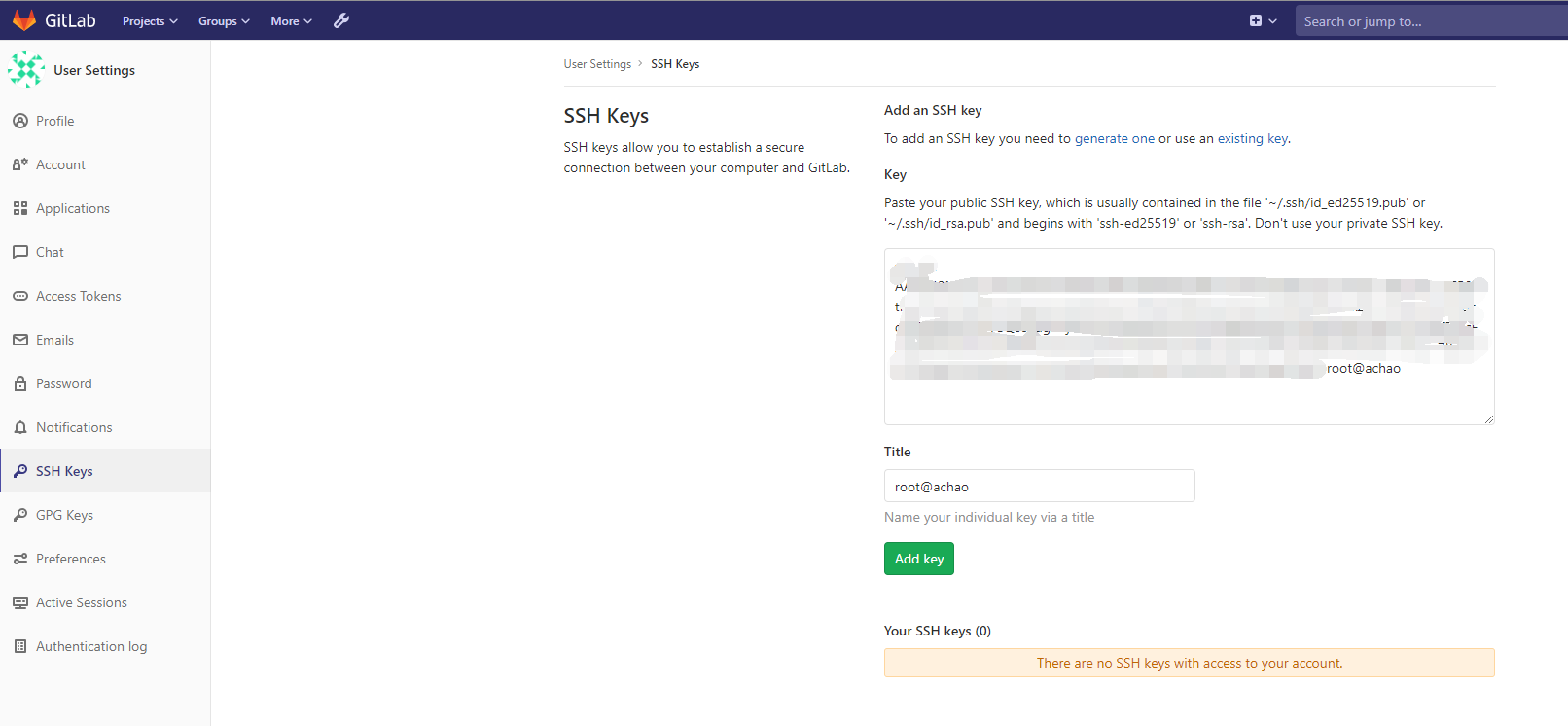Open the Authentication log page
1568x726 pixels.
coord(91,646)
